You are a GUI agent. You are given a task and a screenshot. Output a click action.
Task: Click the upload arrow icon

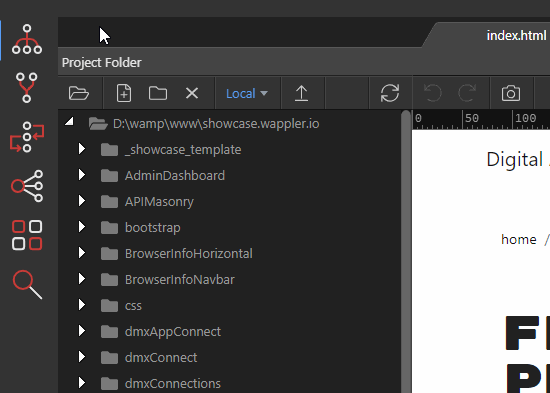pyautogui.click(x=301, y=93)
